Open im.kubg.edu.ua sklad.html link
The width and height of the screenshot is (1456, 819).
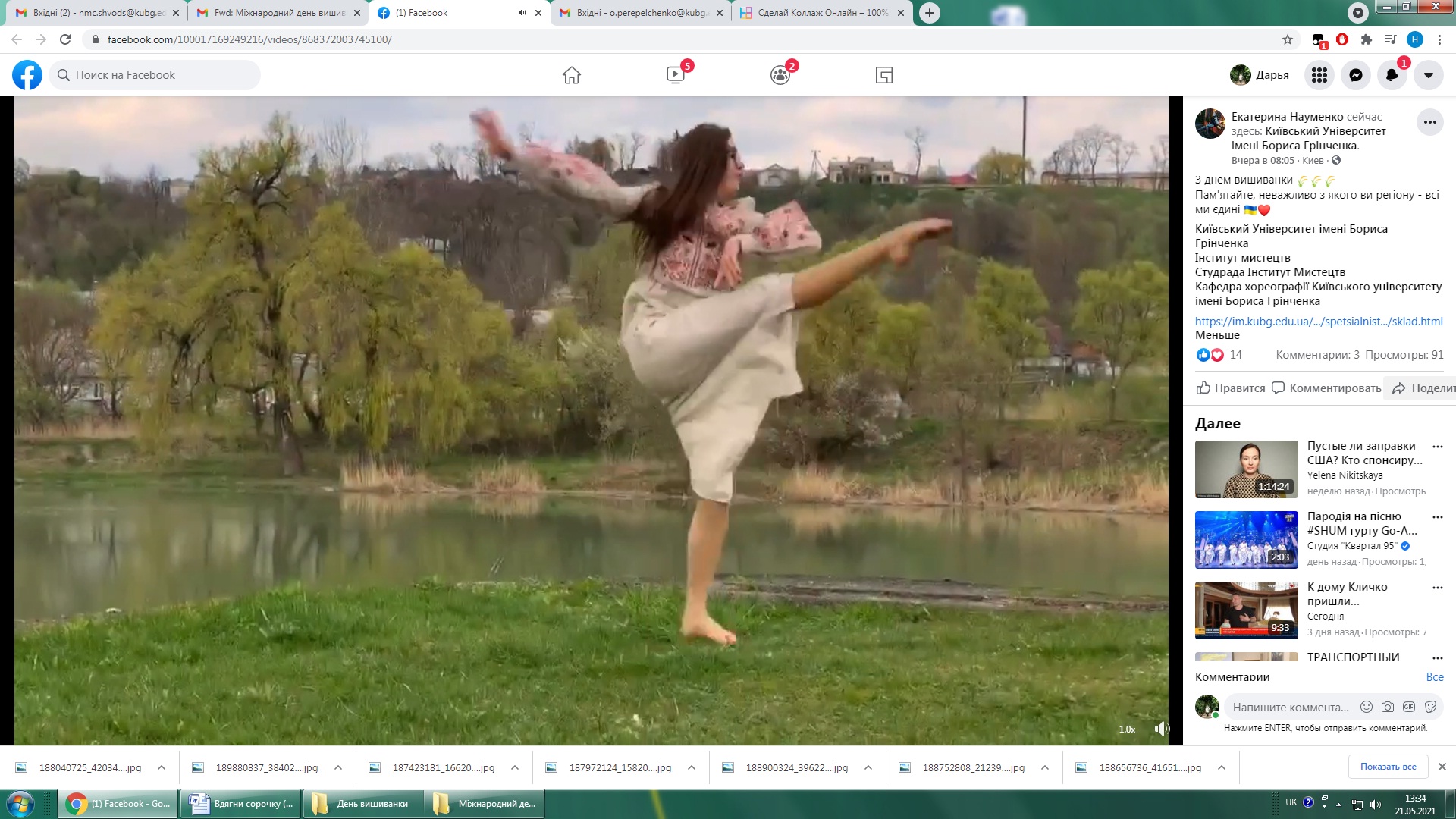tap(1318, 321)
